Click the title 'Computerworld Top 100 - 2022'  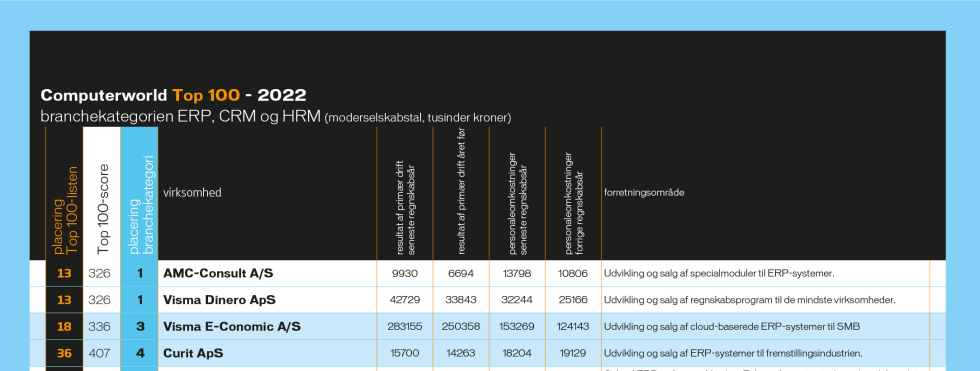(x=173, y=96)
